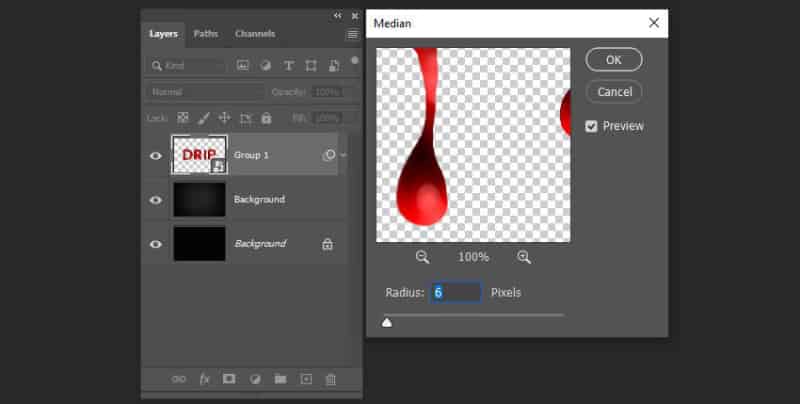800x404 pixels.
Task: Lock transparent pixels icon
Action: pyautogui.click(x=183, y=118)
